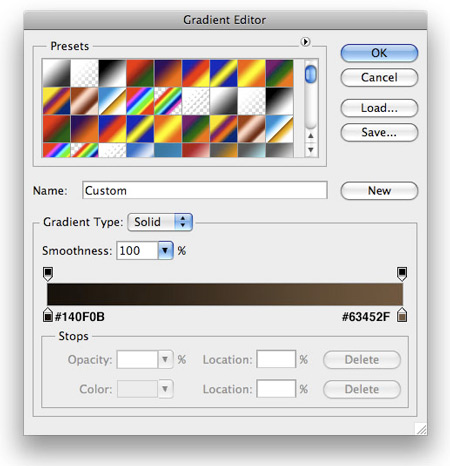Pick top-row blue-yellow-blue gradient preset
Screen dimensions: 450x466
[224, 73]
